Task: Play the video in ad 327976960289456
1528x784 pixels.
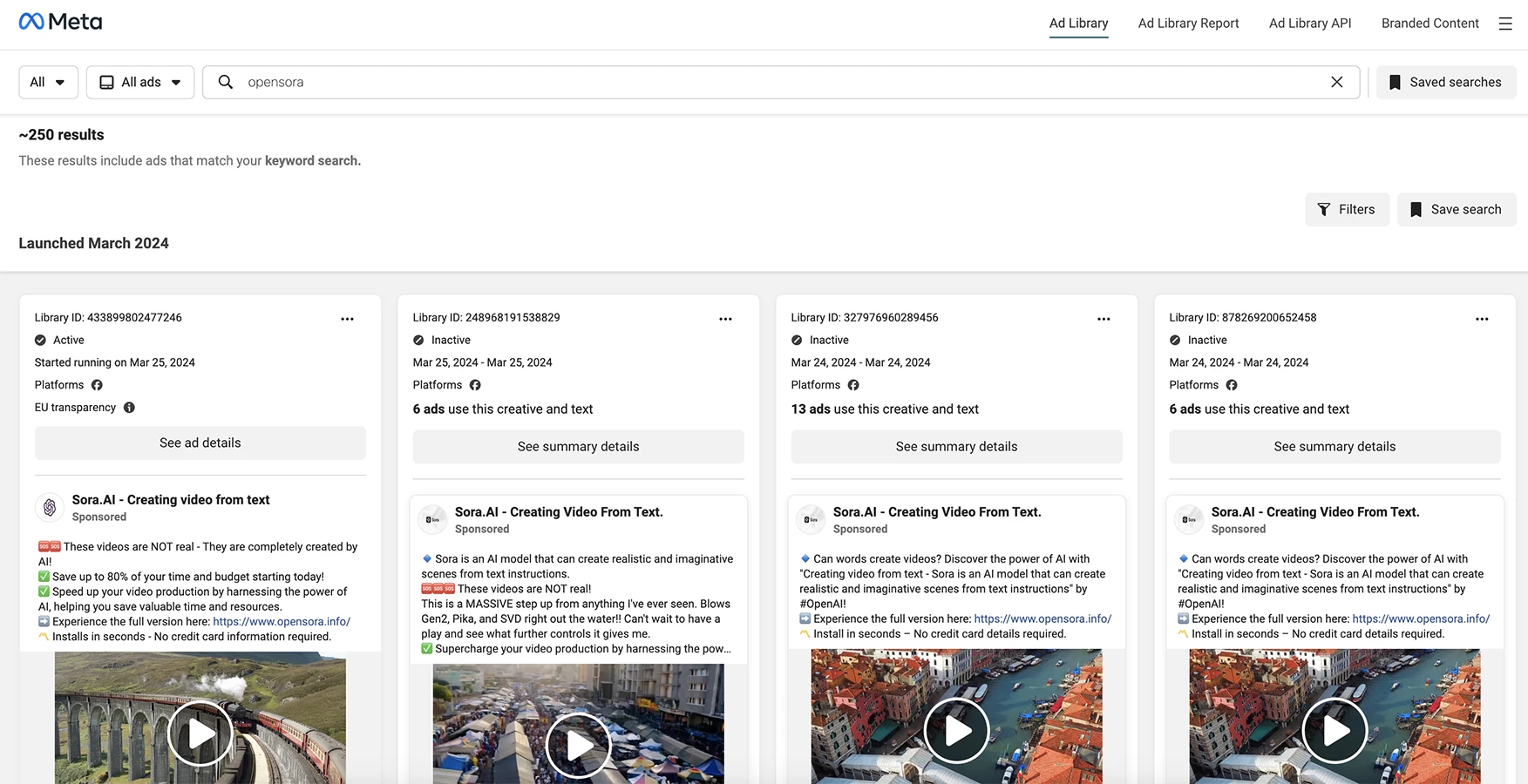Action: pyautogui.click(x=957, y=730)
